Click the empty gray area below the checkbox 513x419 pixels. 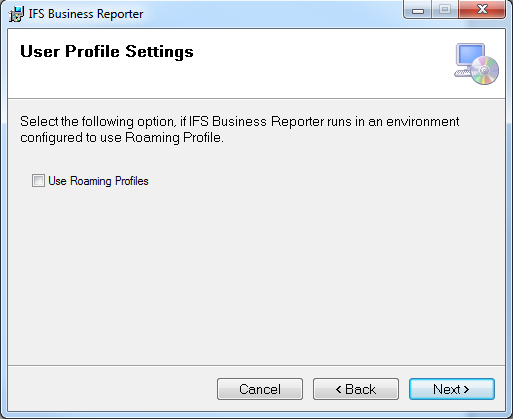[x=256, y=273]
